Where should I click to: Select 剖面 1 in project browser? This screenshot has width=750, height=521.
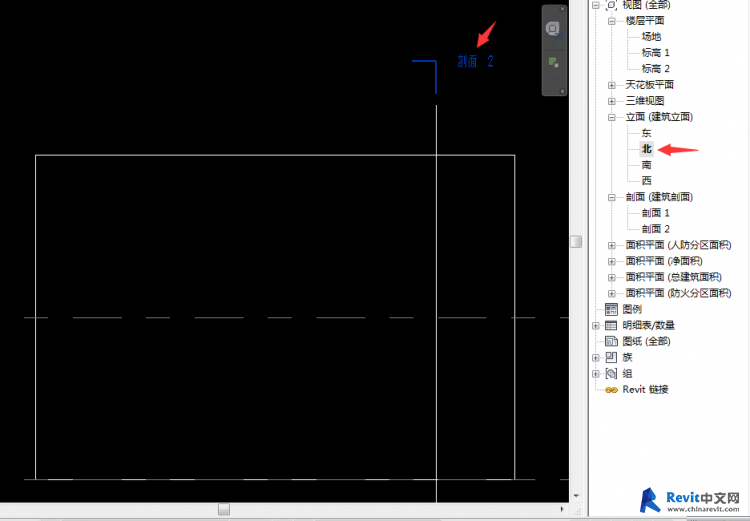point(655,213)
